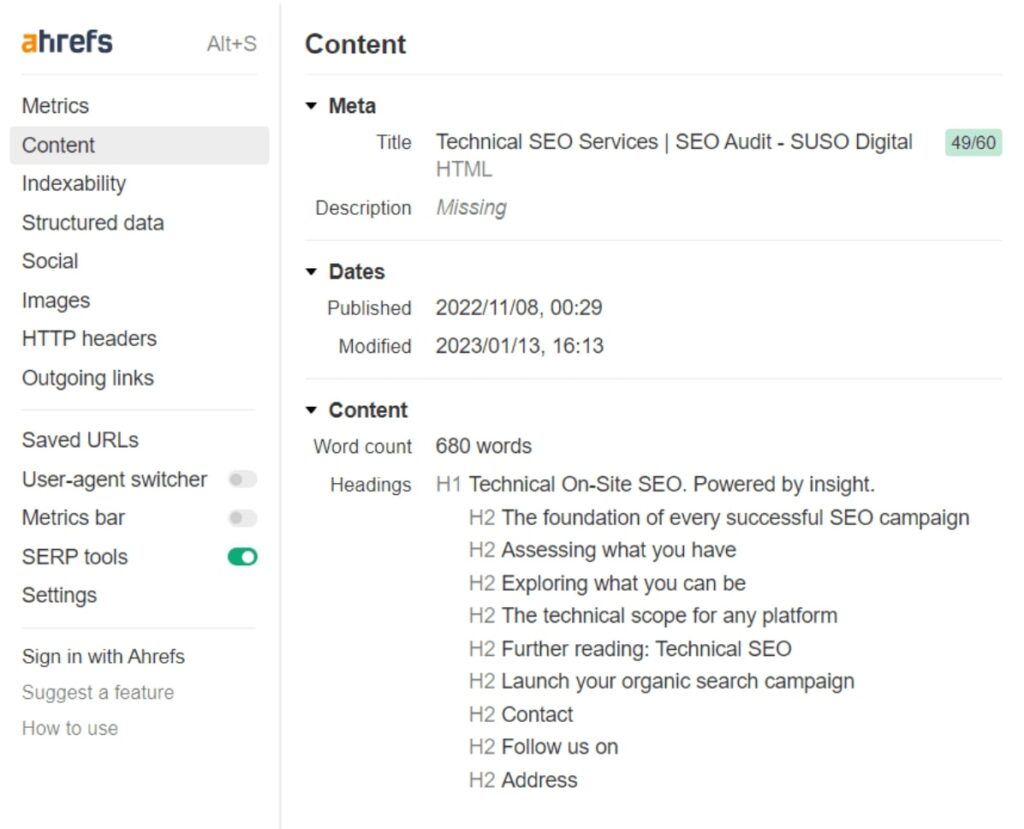Click Suggest a feature link
Image resolution: width=1024 pixels, height=829 pixels.
point(97,692)
